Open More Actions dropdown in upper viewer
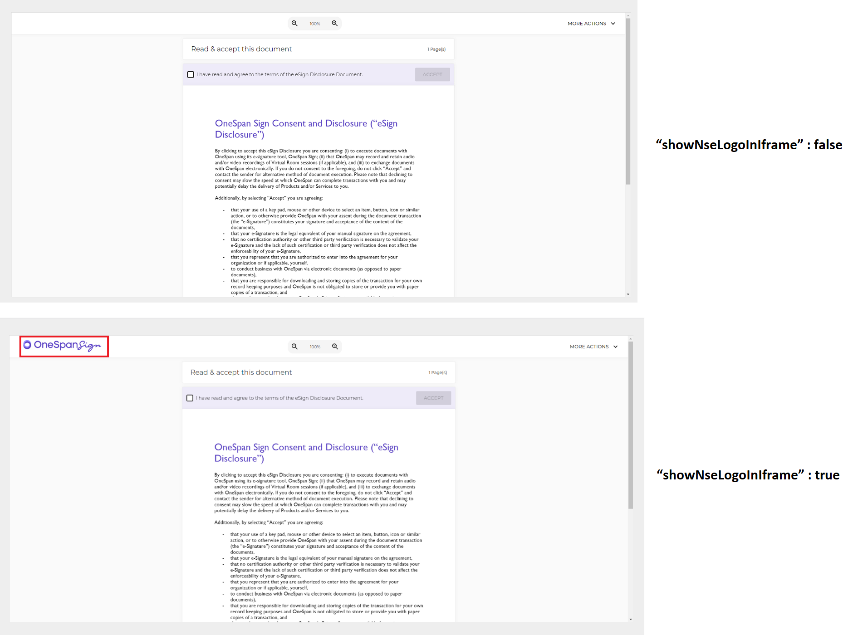This screenshot has height=635, width=853. [591, 23]
